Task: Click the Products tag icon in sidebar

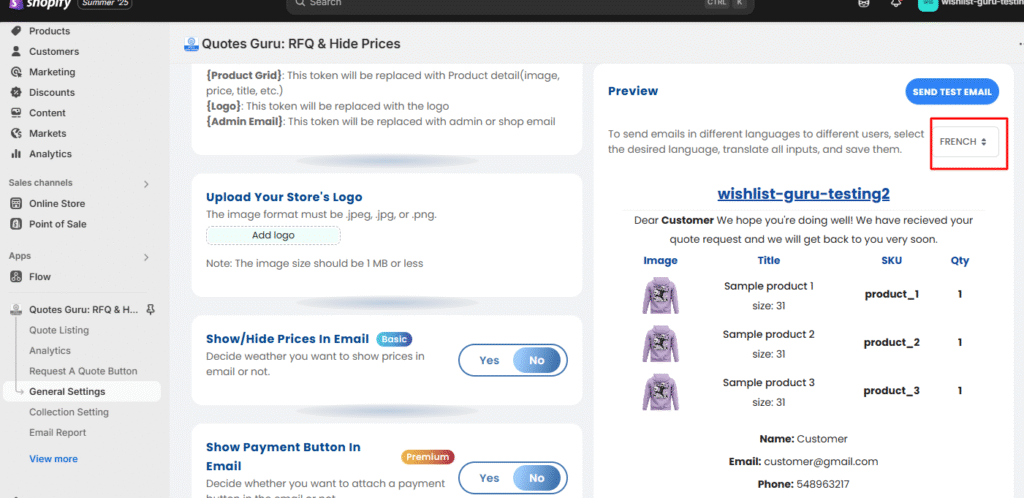Action: pyautogui.click(x=16, y=31)
